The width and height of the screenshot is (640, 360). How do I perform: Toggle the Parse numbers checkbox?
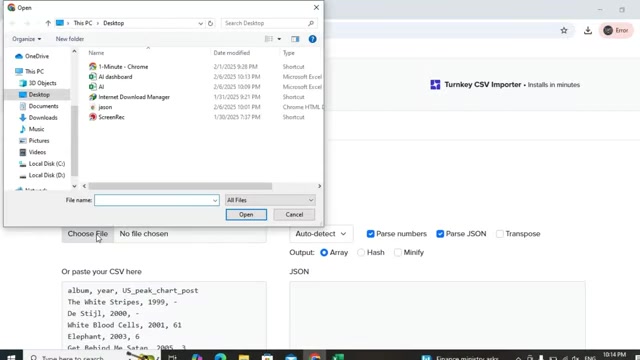point(370,234)
